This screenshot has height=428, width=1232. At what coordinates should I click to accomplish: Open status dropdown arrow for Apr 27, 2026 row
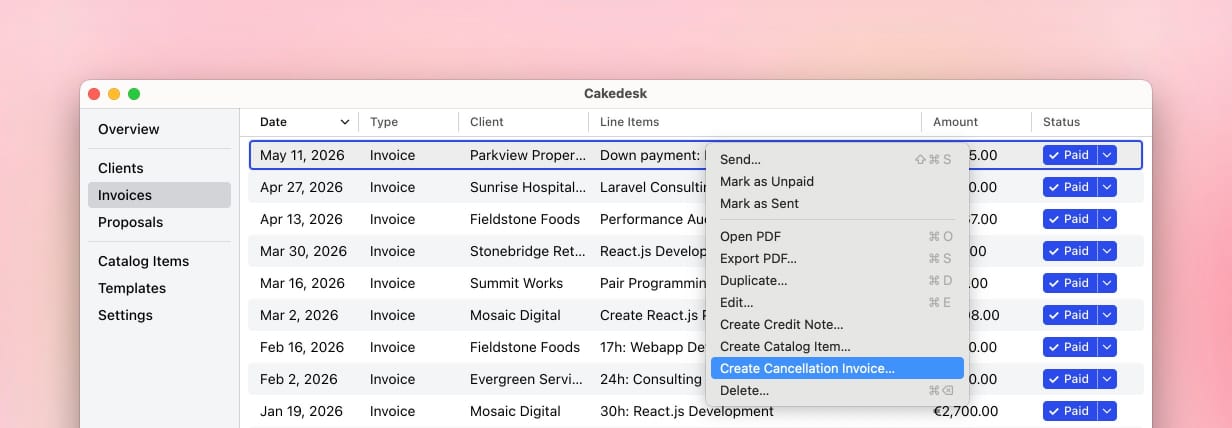pos(1107,187)
